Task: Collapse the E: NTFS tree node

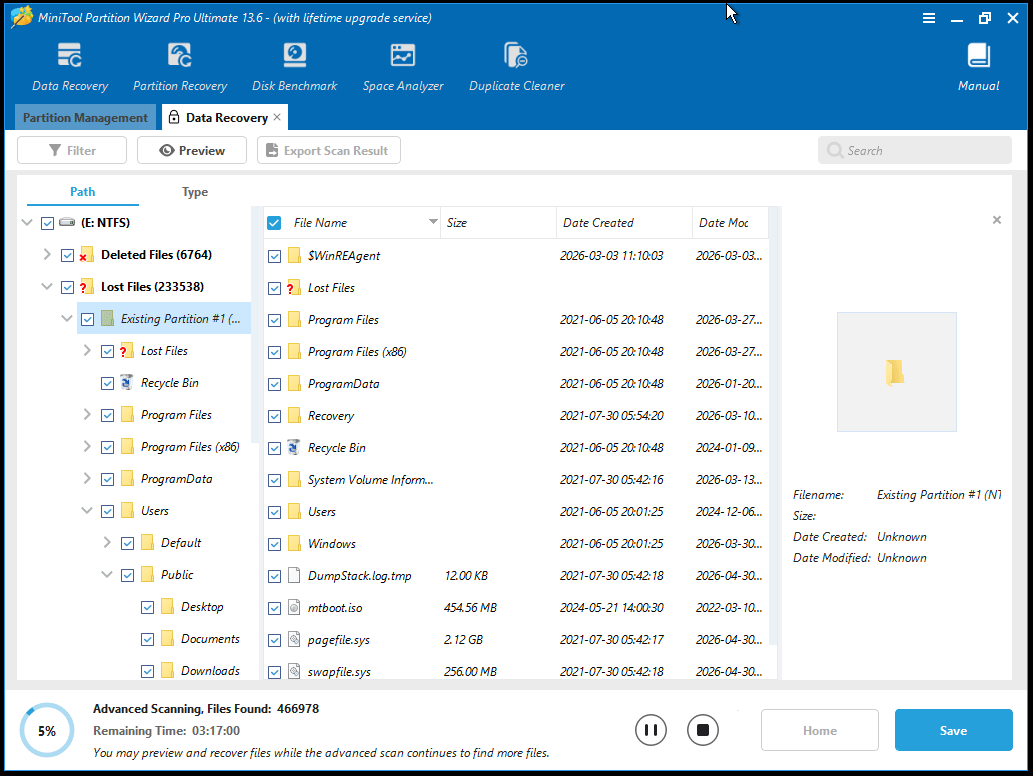Action: 27,223
